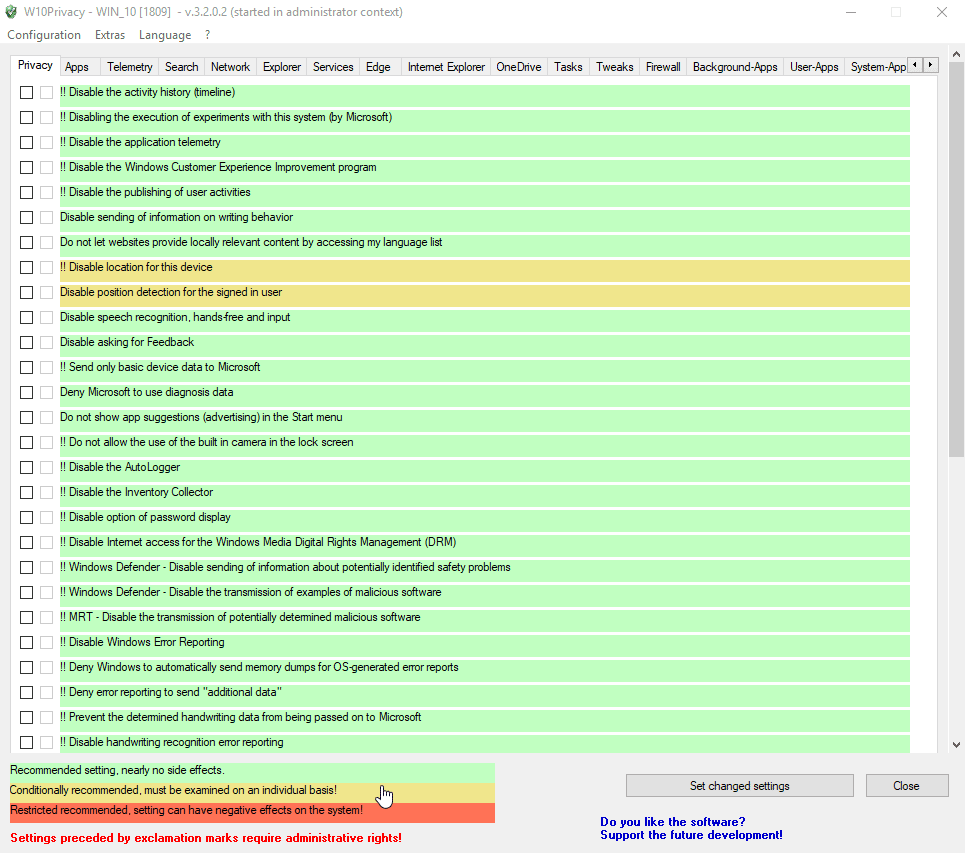Click the scrollbar up arrow
965x853 pixels.
[x=956, y=54]
